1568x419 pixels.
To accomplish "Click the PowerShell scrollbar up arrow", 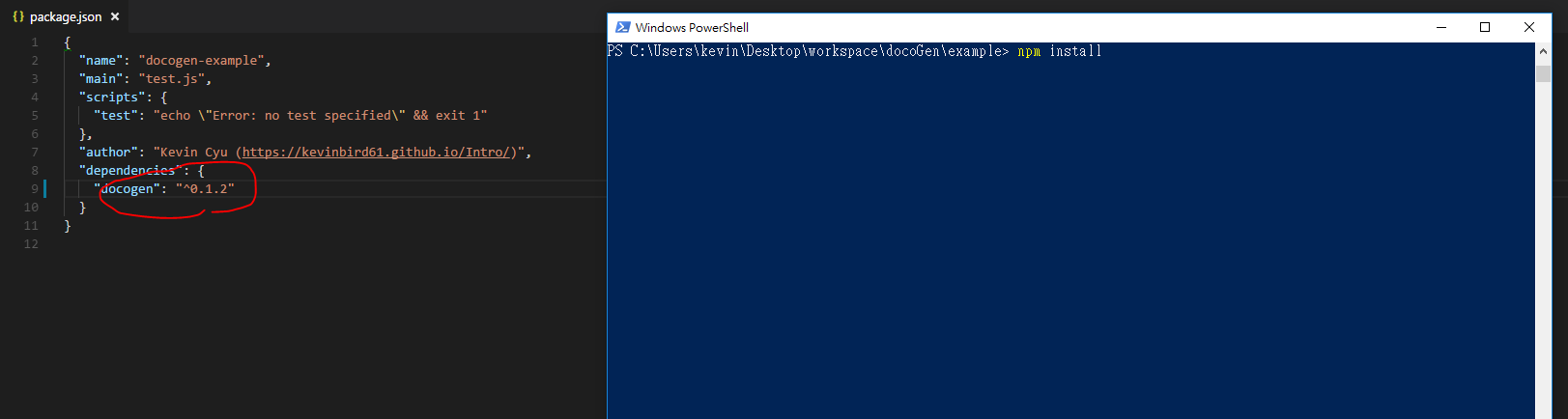I will pyautogui.click(x=1543, y=51).
